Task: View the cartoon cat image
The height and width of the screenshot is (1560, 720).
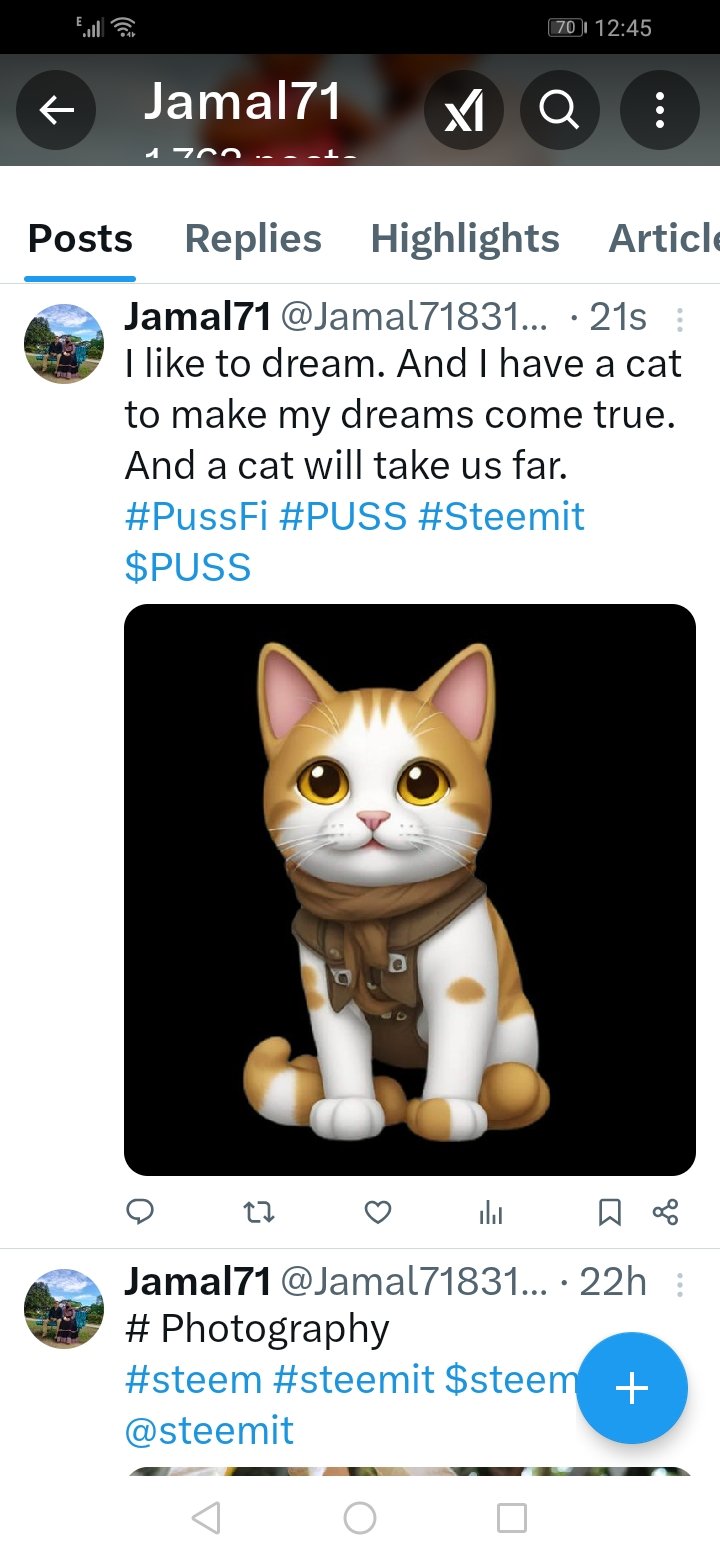Action: coord(410,889)
